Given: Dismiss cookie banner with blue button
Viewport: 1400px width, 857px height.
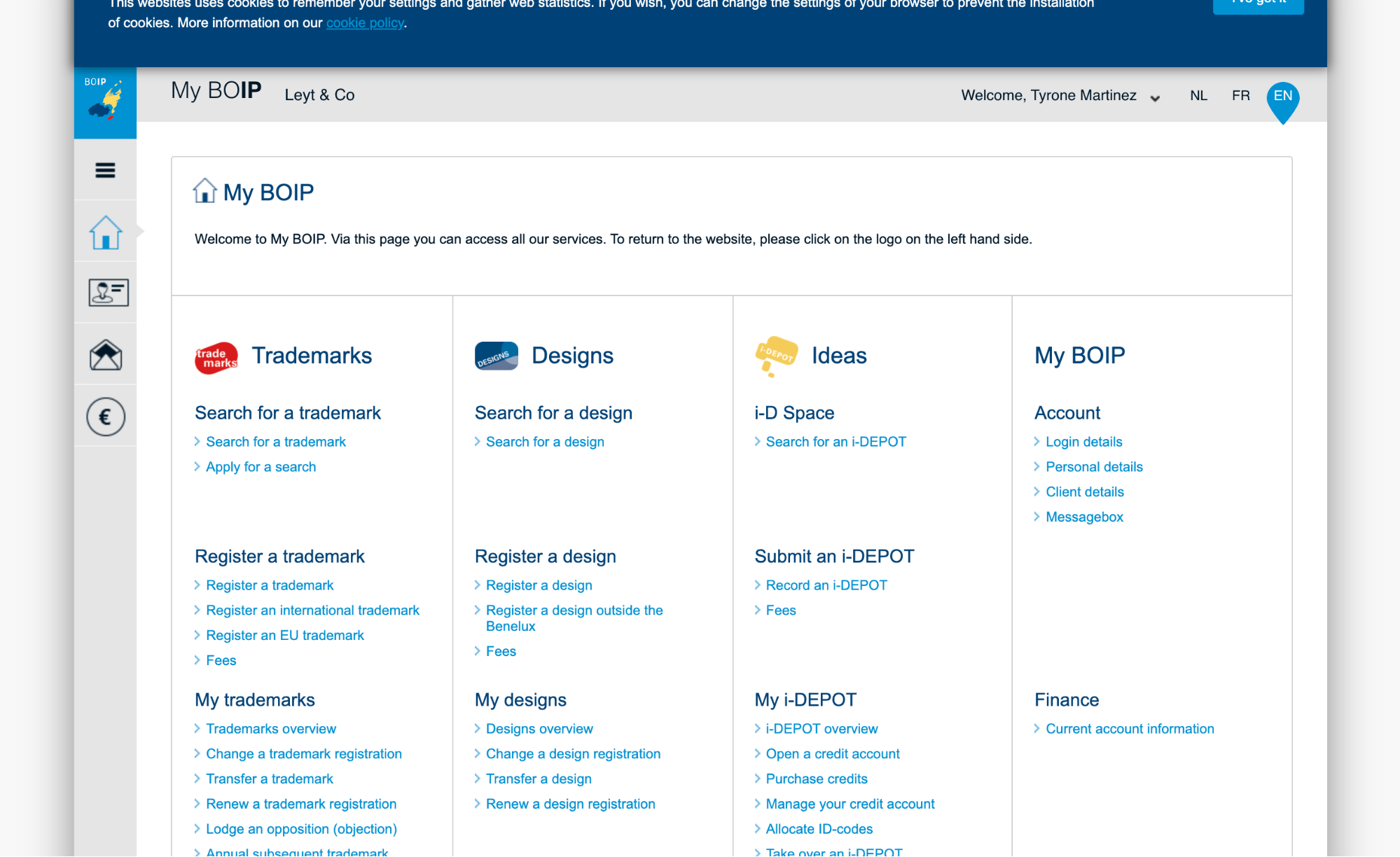Looking at the screenshot, I should 1258,4.
